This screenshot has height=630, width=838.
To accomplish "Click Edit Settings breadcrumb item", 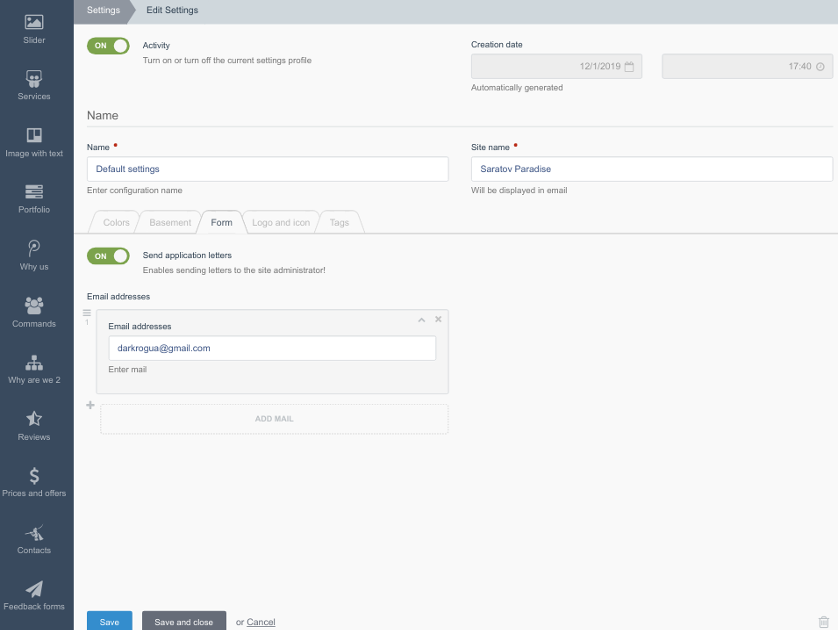I will tap(172, 10).
